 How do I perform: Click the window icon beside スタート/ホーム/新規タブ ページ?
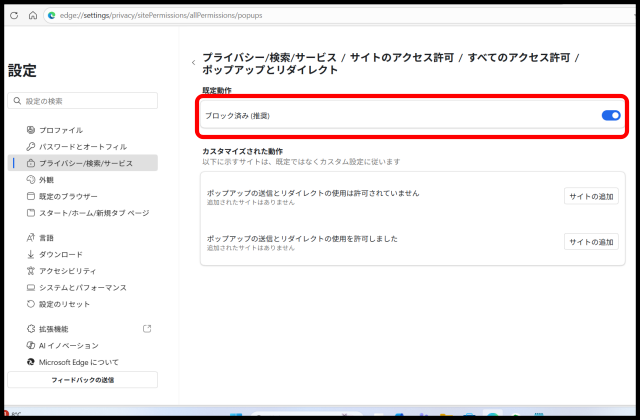(31, 213)
